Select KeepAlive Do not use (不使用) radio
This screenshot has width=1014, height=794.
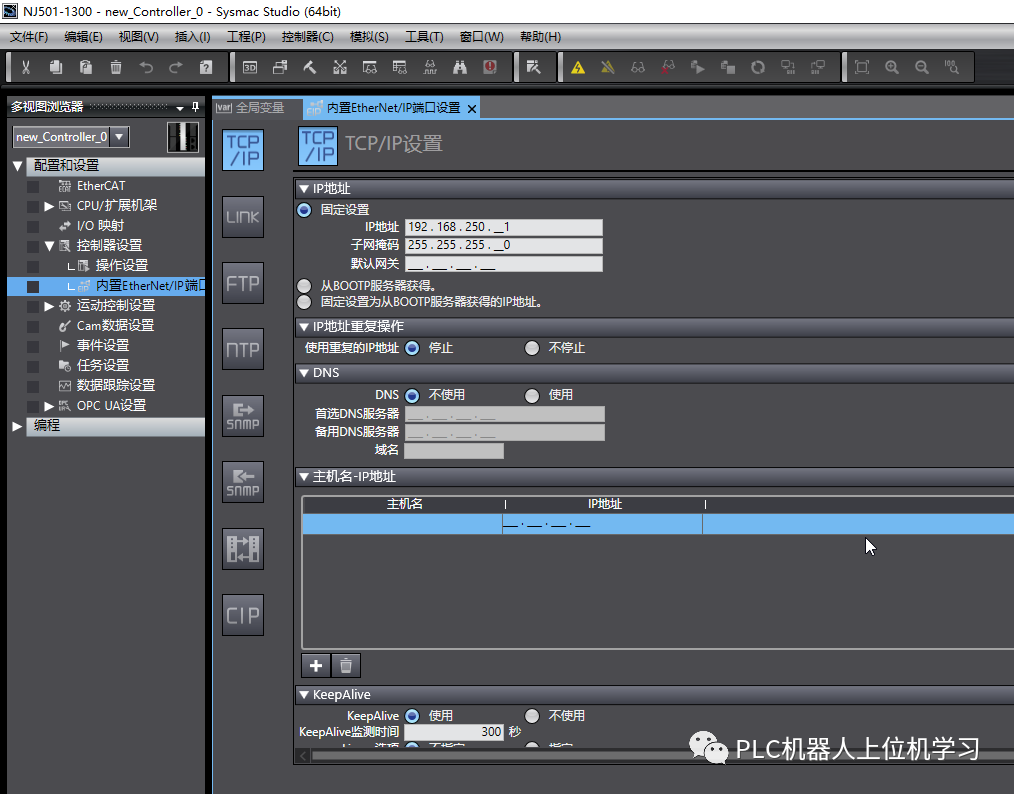click(532, 716)
